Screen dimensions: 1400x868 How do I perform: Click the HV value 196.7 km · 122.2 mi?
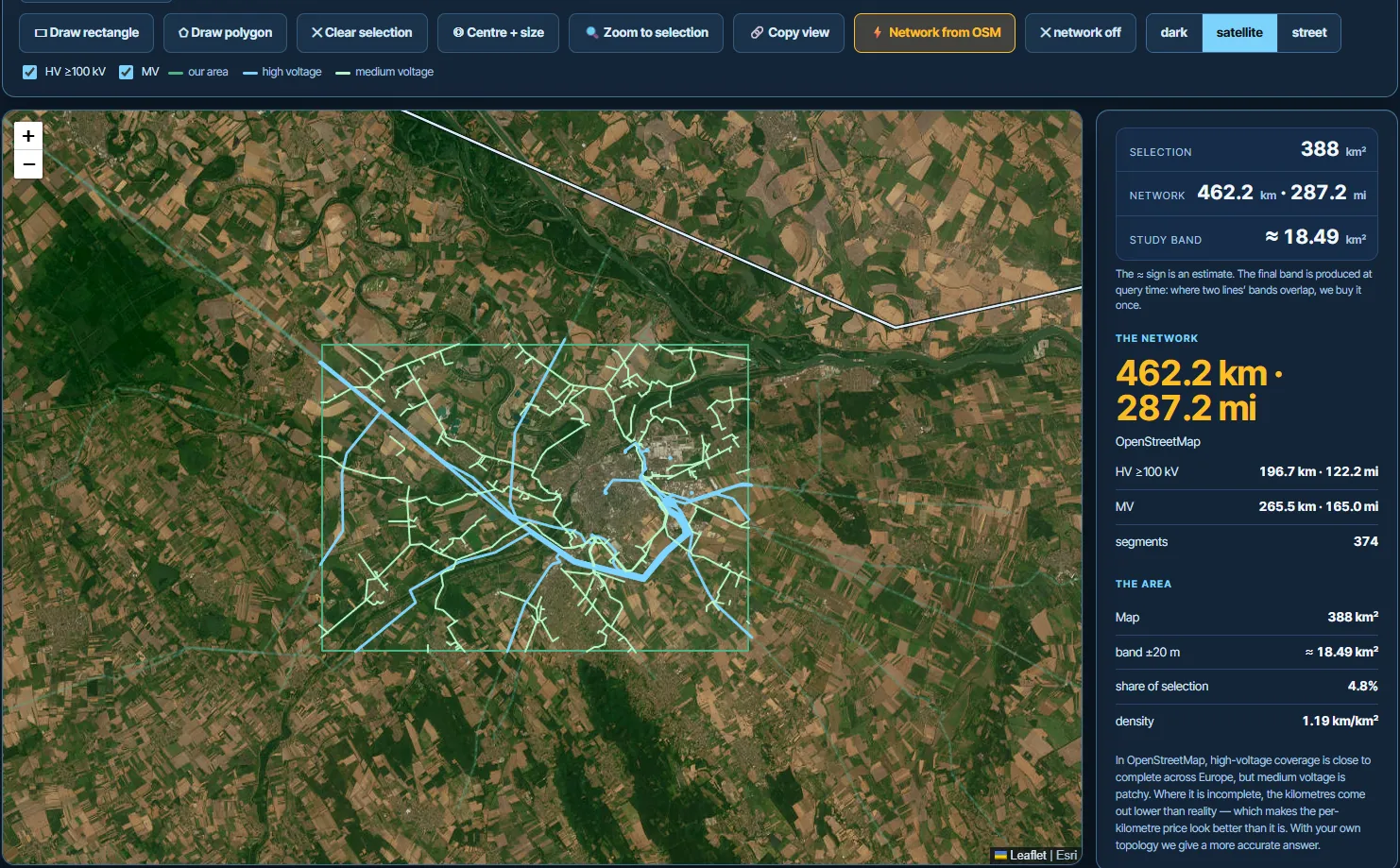[x=1319, y=472]
